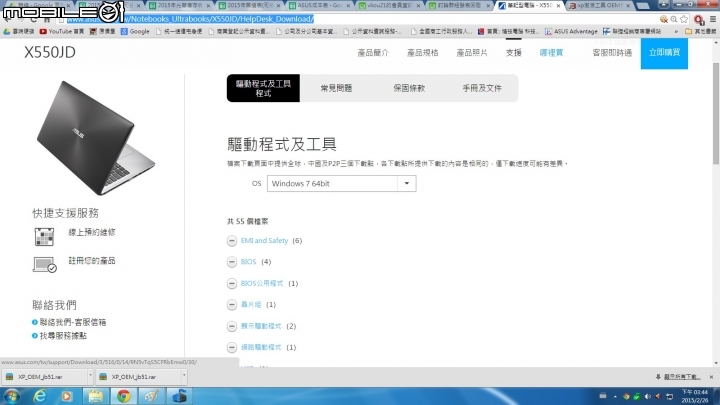Click the 線上預約維修 text link
This screenshot has width=720, height=405.
[x=92, y=232]
